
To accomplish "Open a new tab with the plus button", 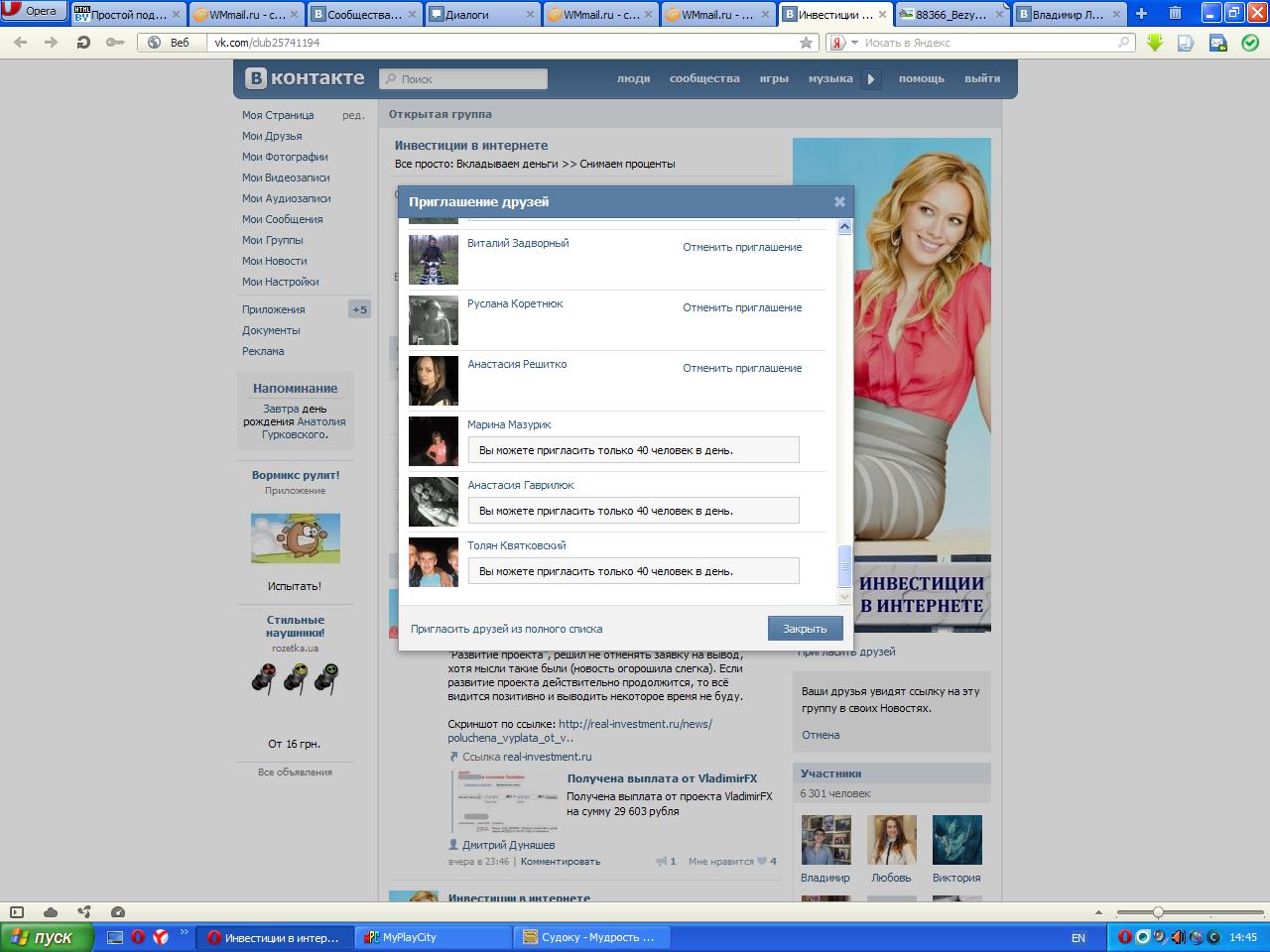I will 1141,14.
